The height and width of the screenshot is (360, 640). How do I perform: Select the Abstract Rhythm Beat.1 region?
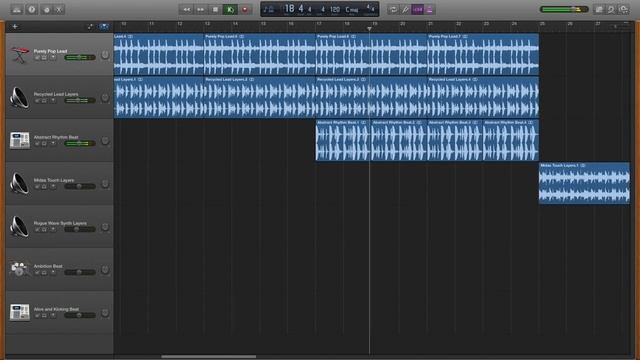pyautogui.click(x=343, y=140)
